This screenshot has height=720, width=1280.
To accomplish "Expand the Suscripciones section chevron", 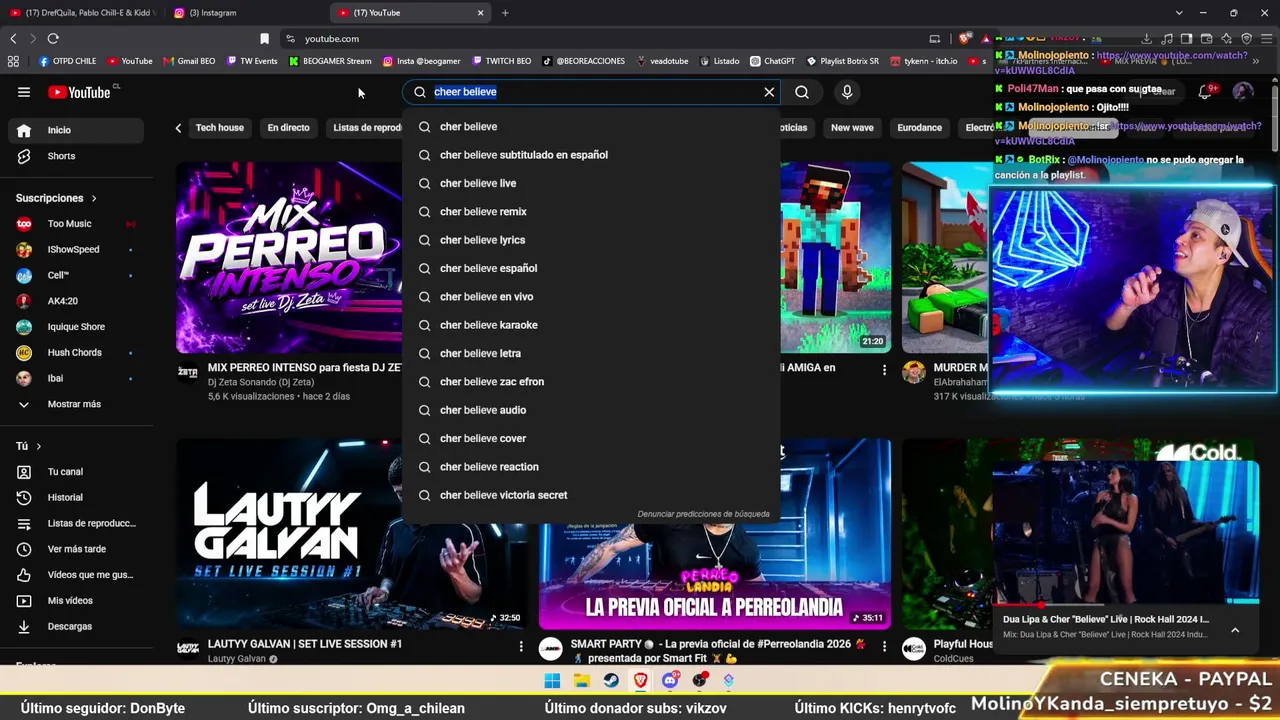I will click(x=94, y=198).
